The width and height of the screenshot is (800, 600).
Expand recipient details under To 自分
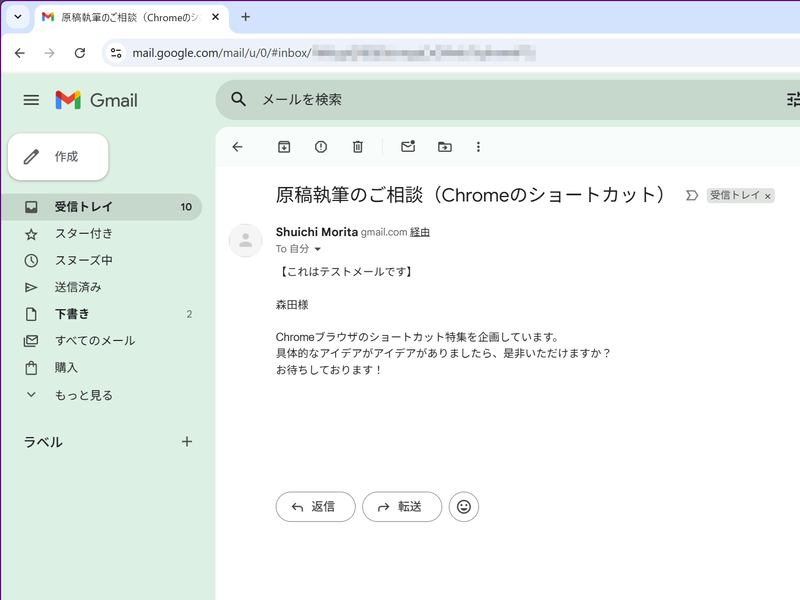(317, 249)
